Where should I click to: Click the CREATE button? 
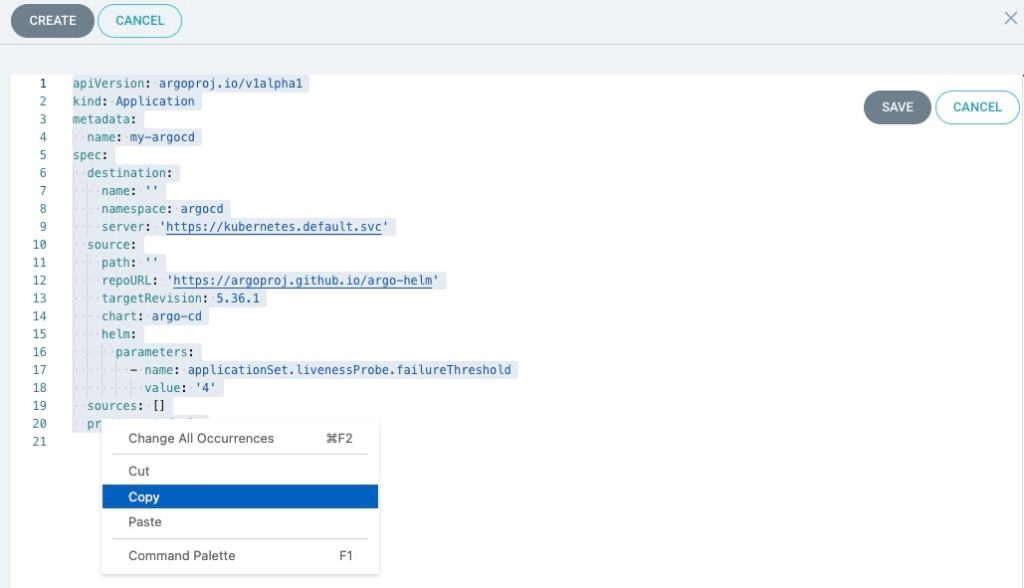(x=52, y=21)
